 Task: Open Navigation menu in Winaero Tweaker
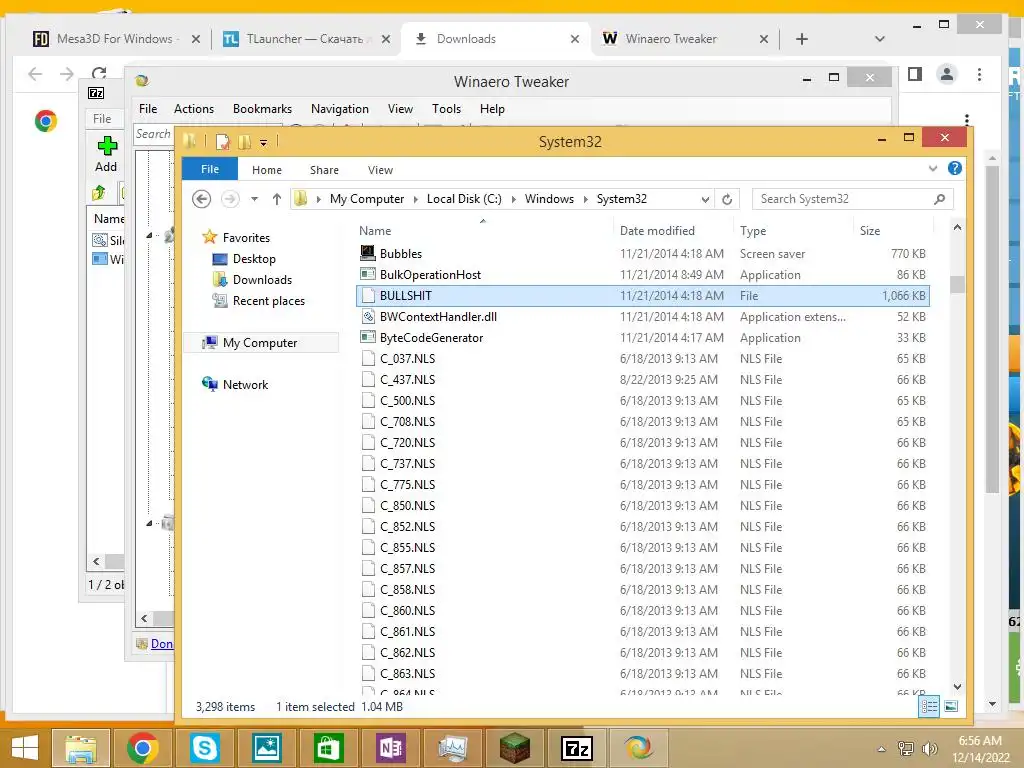pyautogui.click(x=340, y=109)
